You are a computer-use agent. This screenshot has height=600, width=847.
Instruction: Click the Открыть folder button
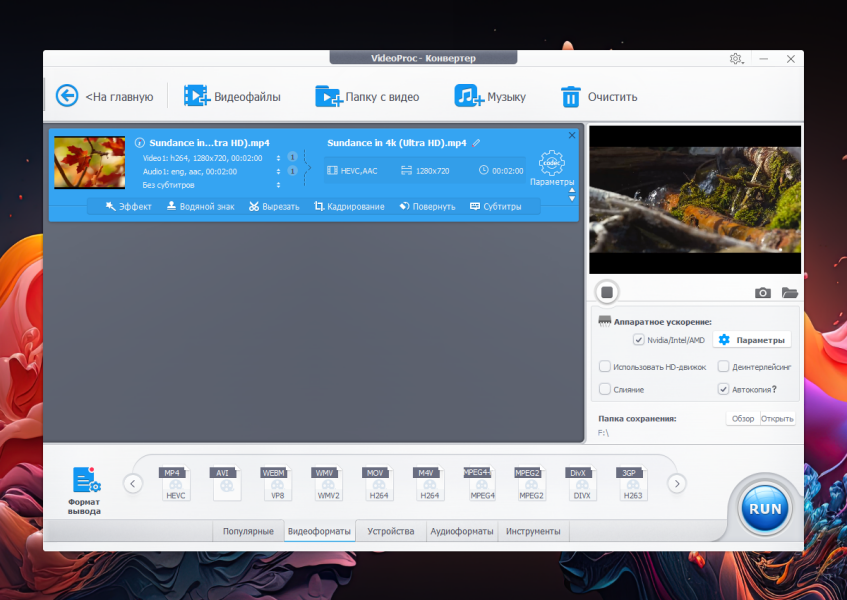pyautogui.click(x=777, y=419)
